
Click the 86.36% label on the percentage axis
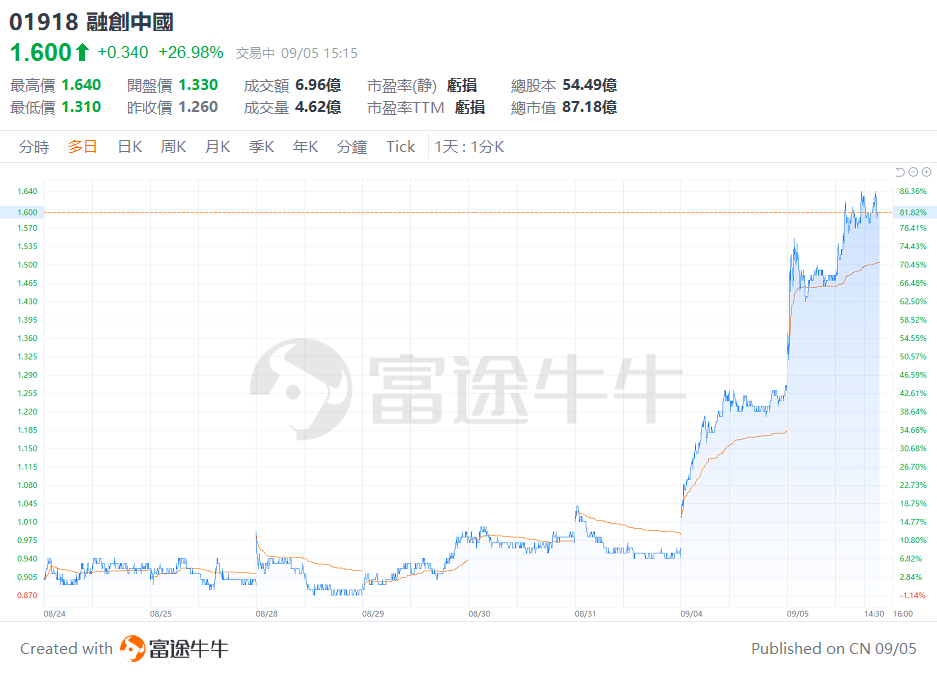click(913, 191)
